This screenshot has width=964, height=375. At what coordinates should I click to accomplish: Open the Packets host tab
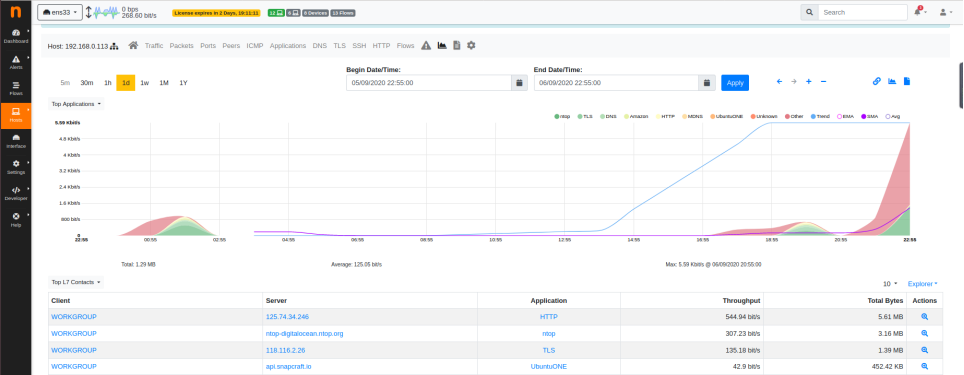181,45
